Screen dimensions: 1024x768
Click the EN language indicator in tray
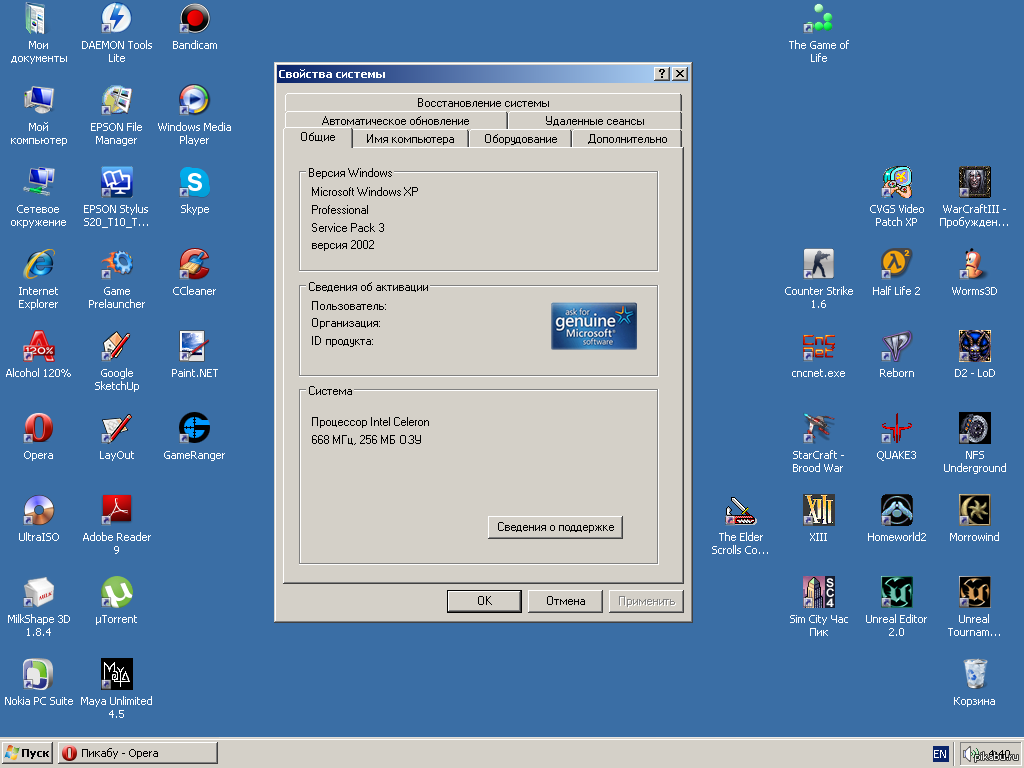940,753
